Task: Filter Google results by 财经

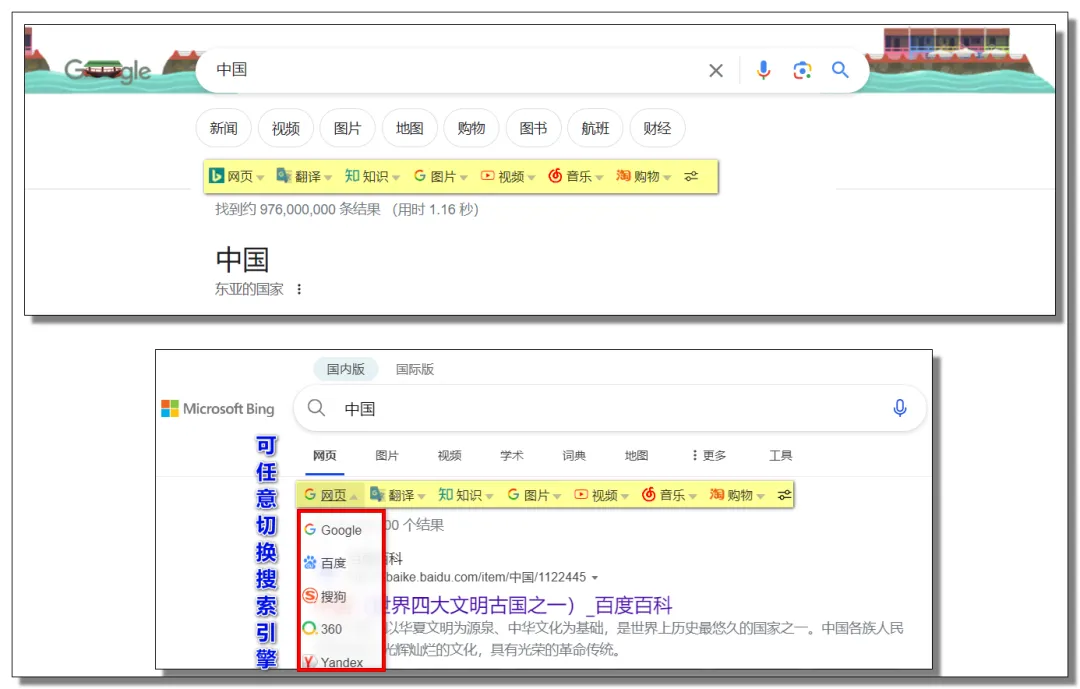Action: pyautogui.click(x=657, y=128)
